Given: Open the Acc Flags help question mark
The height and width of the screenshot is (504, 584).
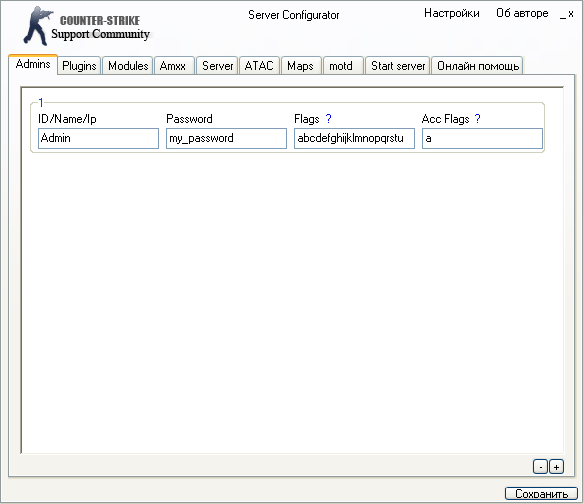Looking at the screenshot, I should (x=477, y=119).
